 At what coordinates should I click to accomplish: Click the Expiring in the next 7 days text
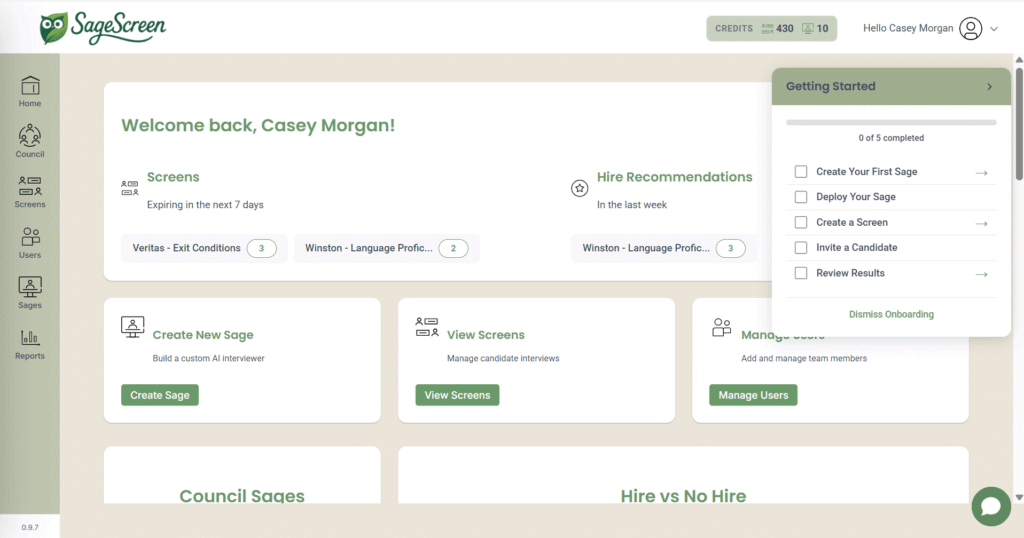205,205
